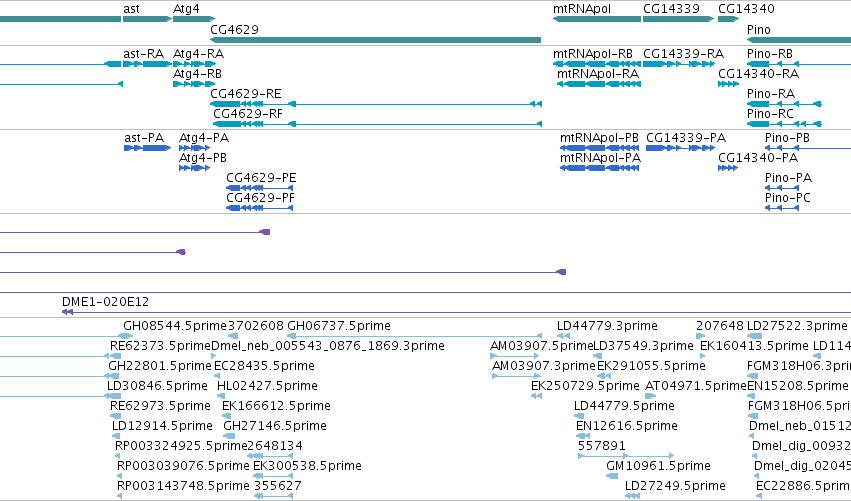The width and height of the screenshot is (851, 501).
Task: Click the EK300538.5prime label
Action: click(x=307, y=466)
